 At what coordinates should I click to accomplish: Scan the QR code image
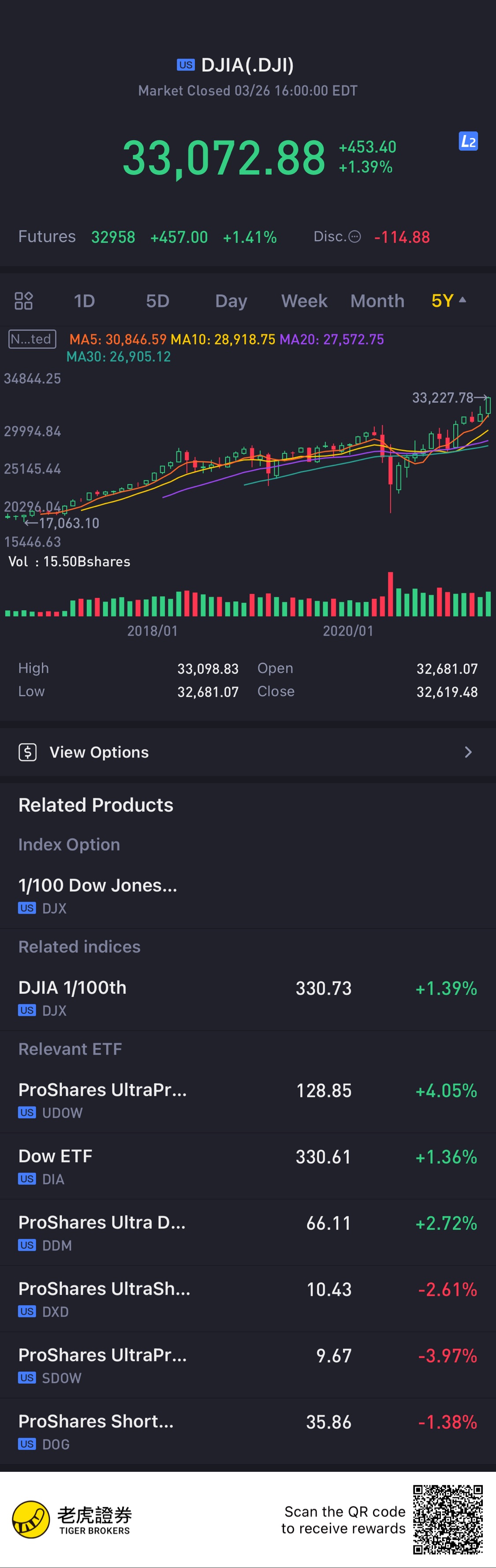tap(448, 1519)
